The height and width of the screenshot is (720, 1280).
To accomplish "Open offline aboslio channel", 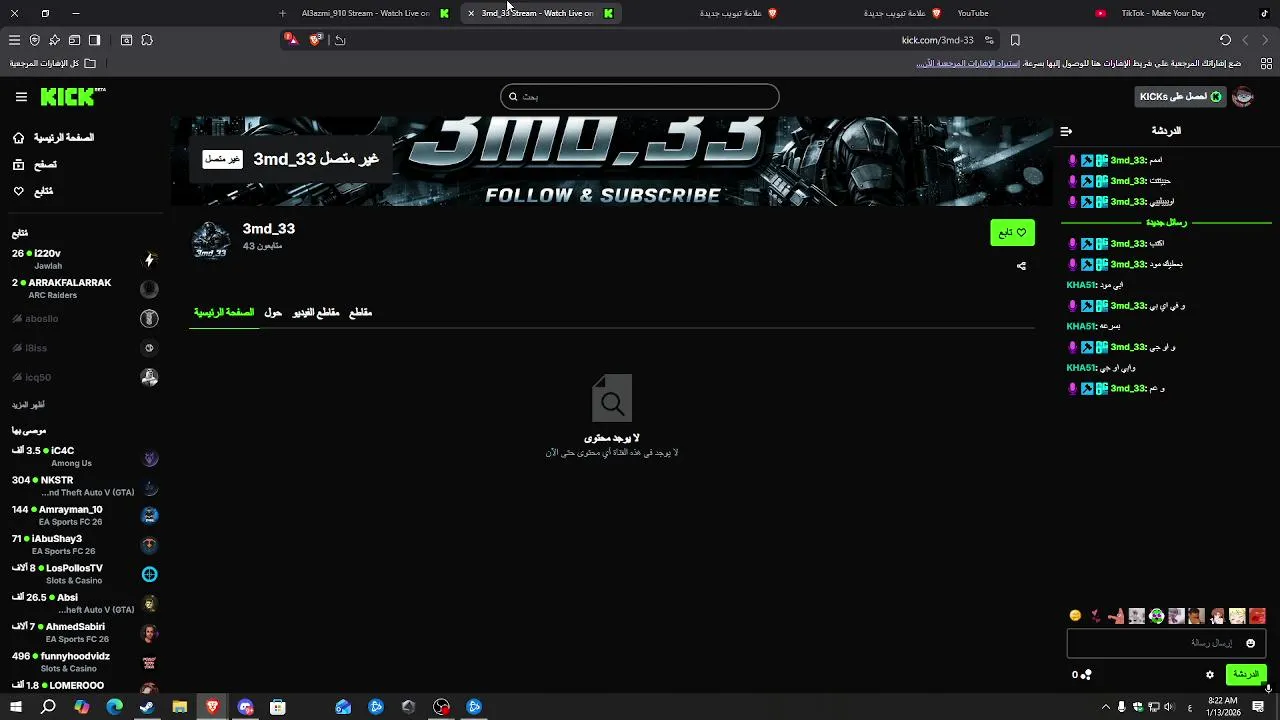I will (x=85, y=318).
